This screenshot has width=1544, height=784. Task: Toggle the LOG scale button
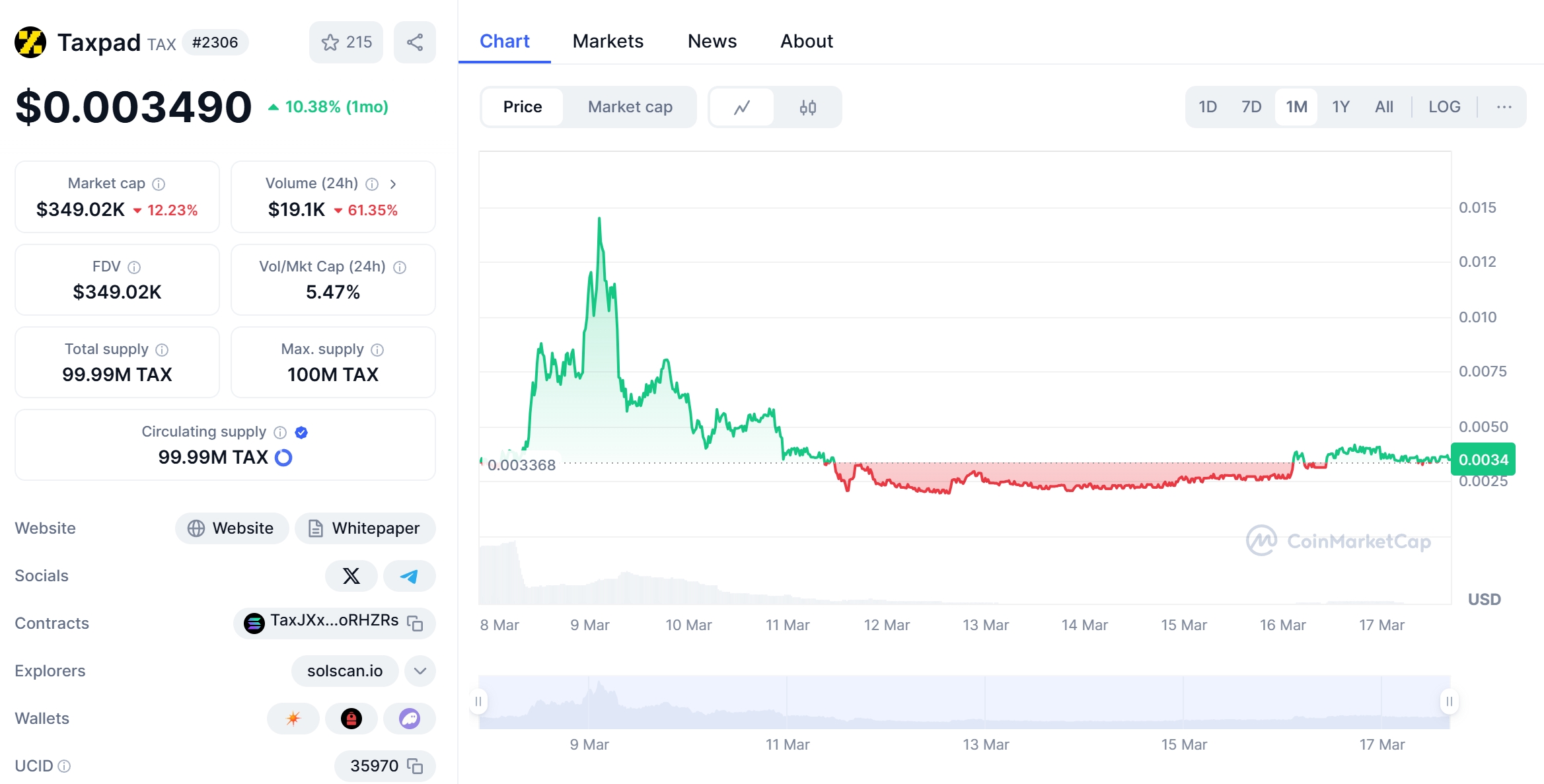(x=1444, y=107)
